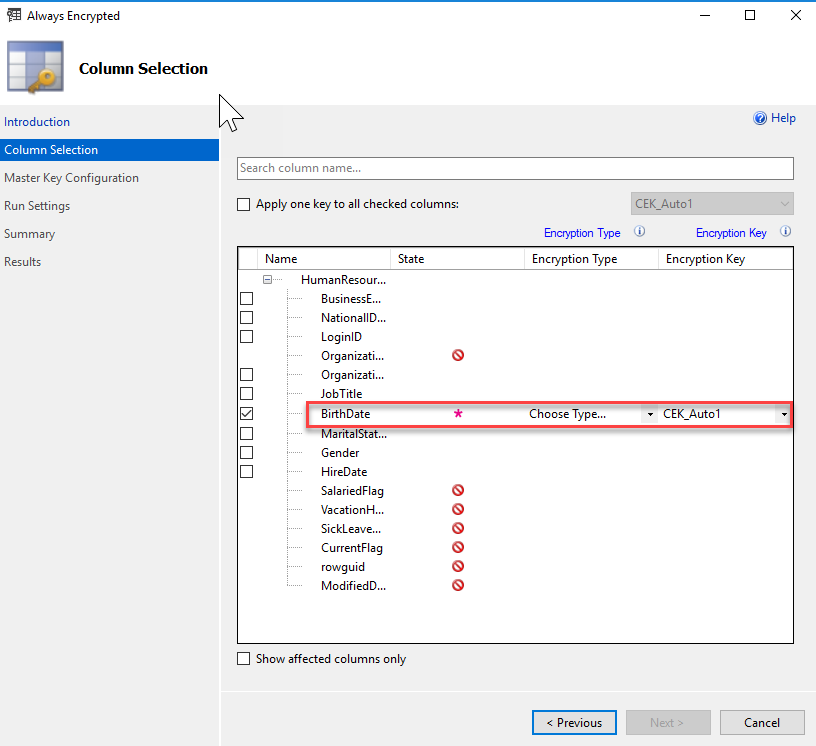Click the table-and-key Column Selection wizard icon
This screenshot has height=746, width=816.
35,67
